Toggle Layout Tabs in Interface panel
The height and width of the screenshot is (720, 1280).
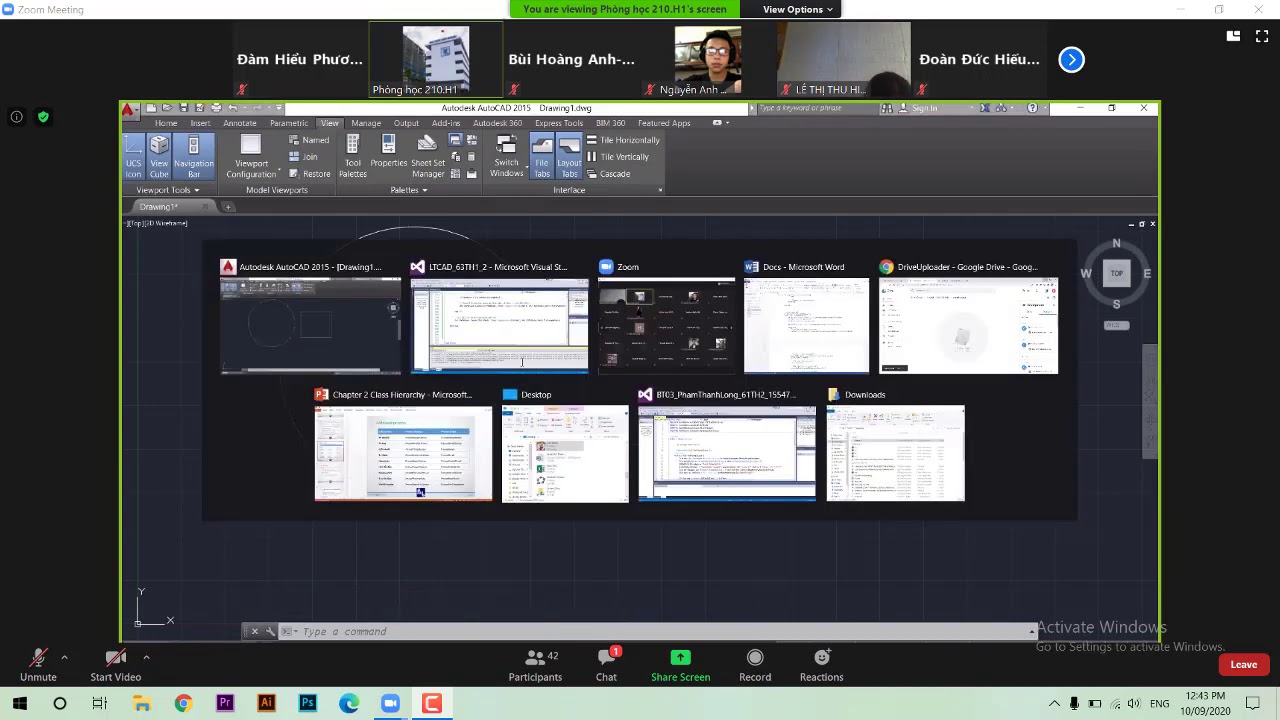point(569,157)
